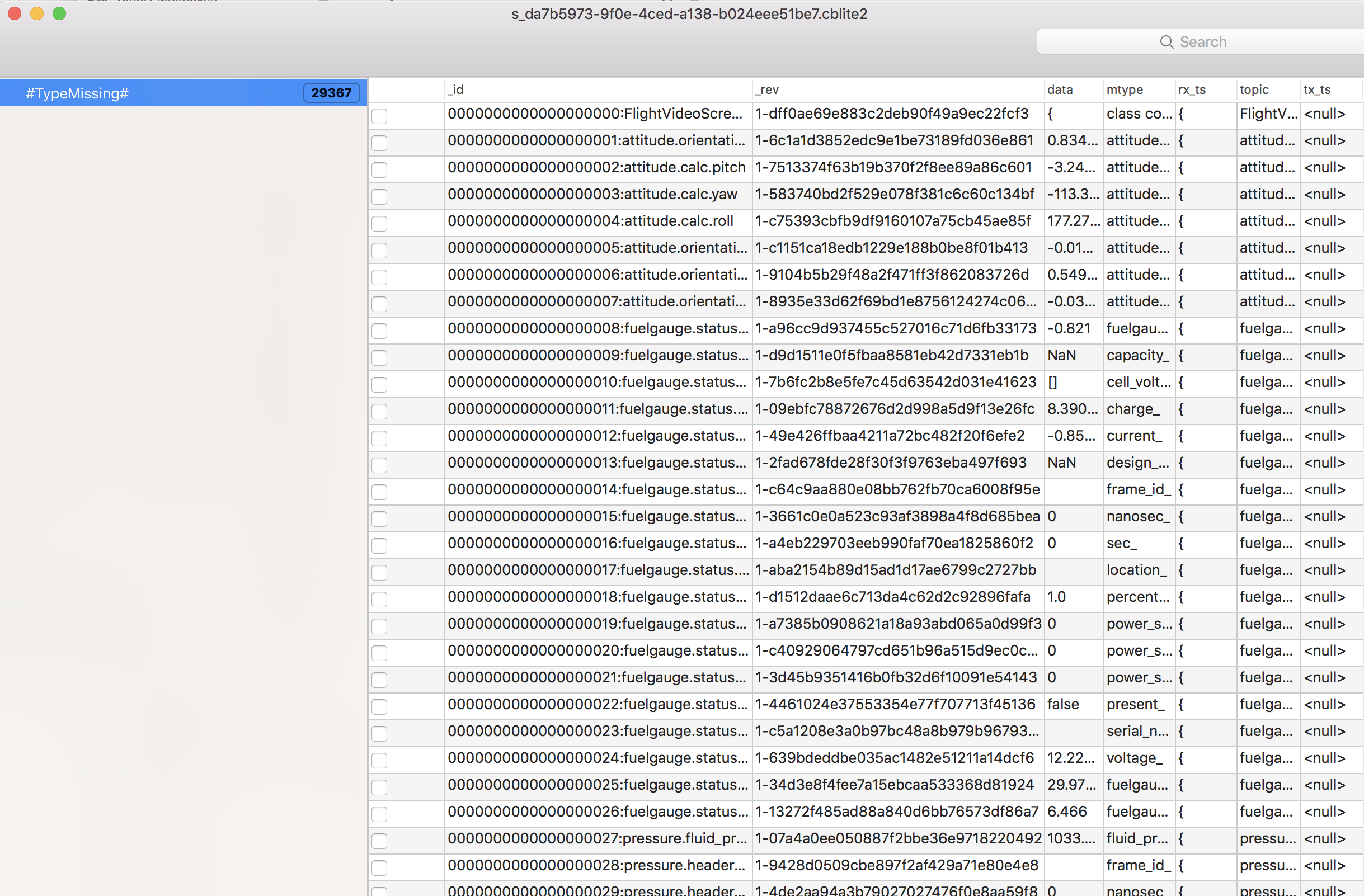The width and height of the screenshot is (1364, 896).
Task: Enable checkbox for attitude.calc.roll row
Action: pos(379,223)
